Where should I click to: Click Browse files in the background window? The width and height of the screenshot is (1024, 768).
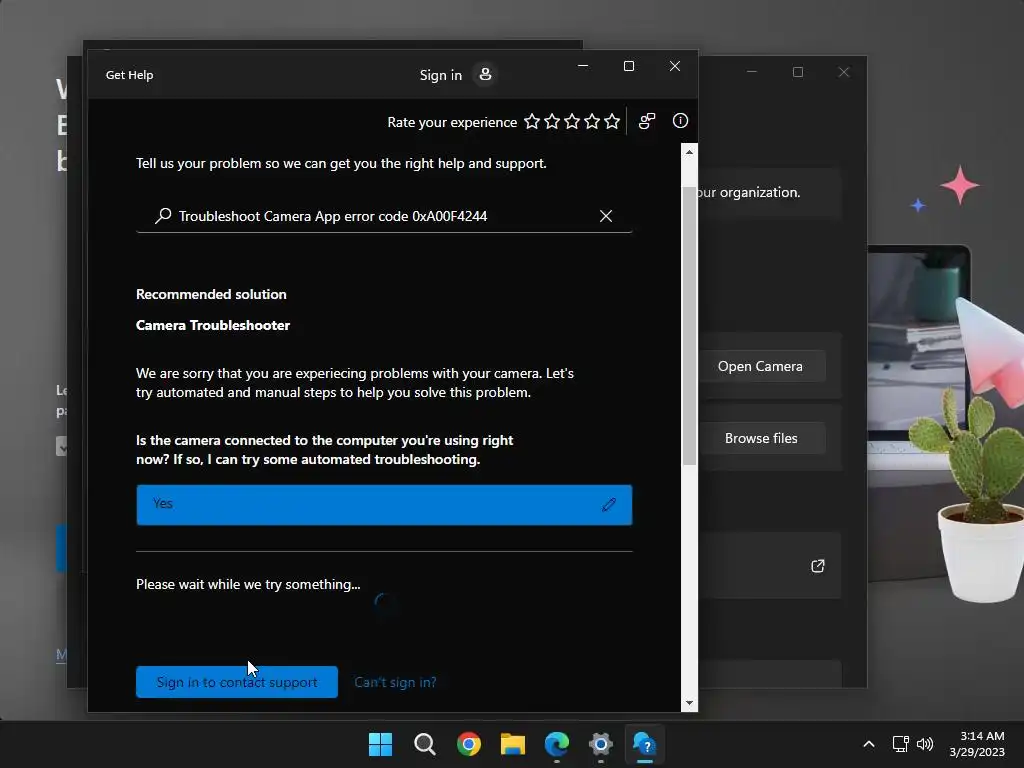pyautogui.click(x=761, y=438)
